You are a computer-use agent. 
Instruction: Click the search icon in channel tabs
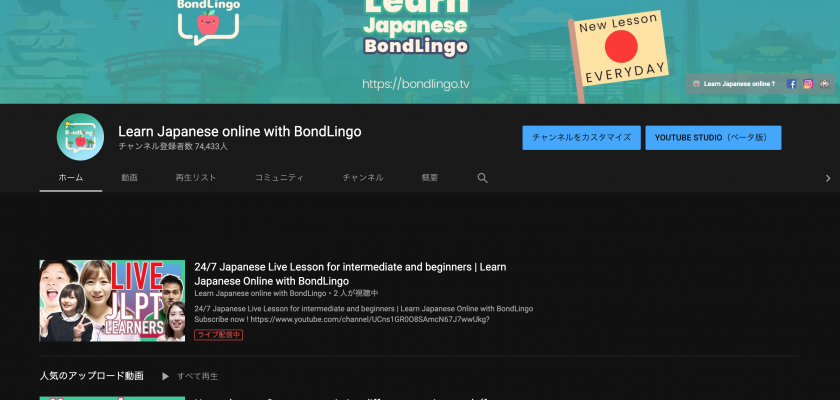482,178
